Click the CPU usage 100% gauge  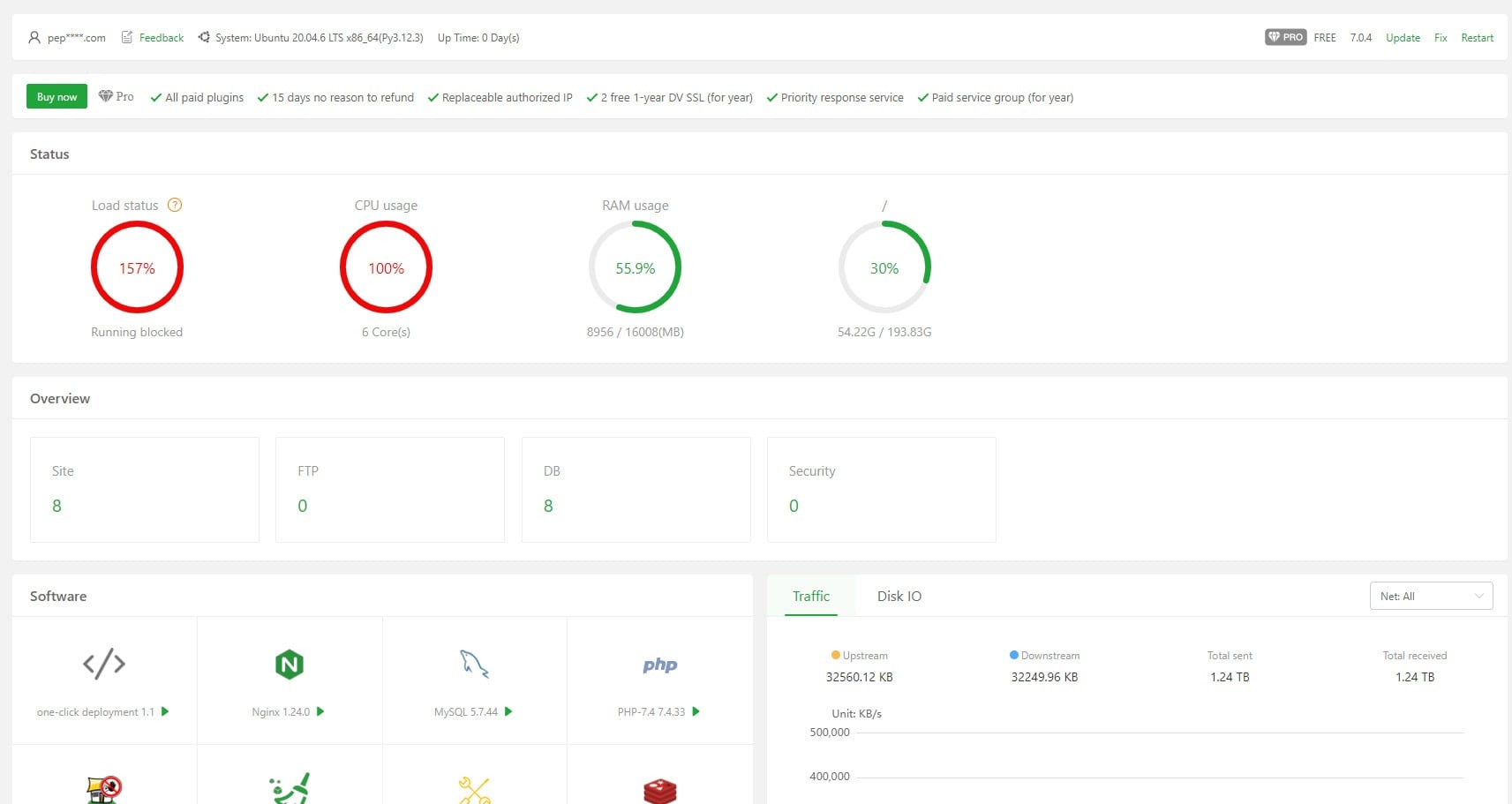click(x=386, y=267)
